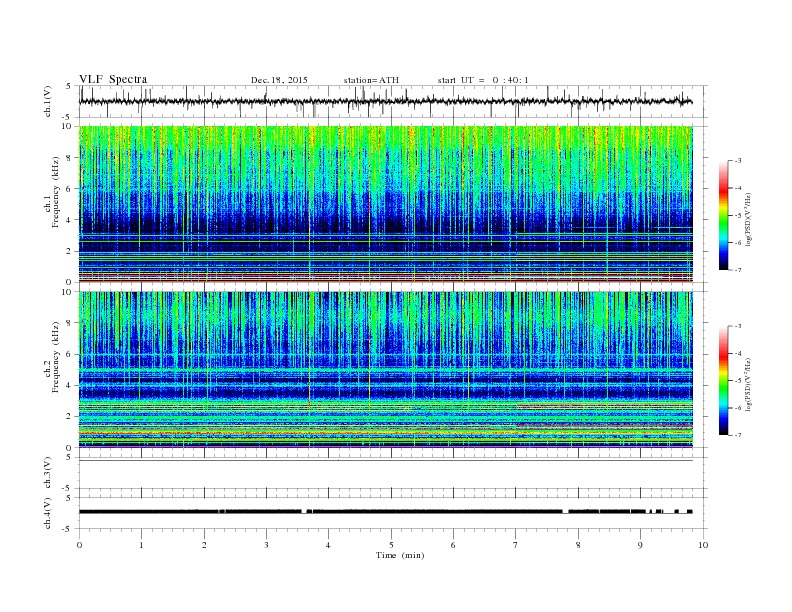792x612 pixels.
Task: Click the ch.3 flat signal line
Action: [385, 461]
